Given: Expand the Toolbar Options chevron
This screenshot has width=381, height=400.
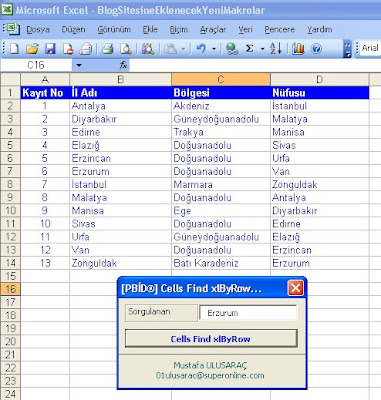Looking at the screenshot, I should point(347,49).
